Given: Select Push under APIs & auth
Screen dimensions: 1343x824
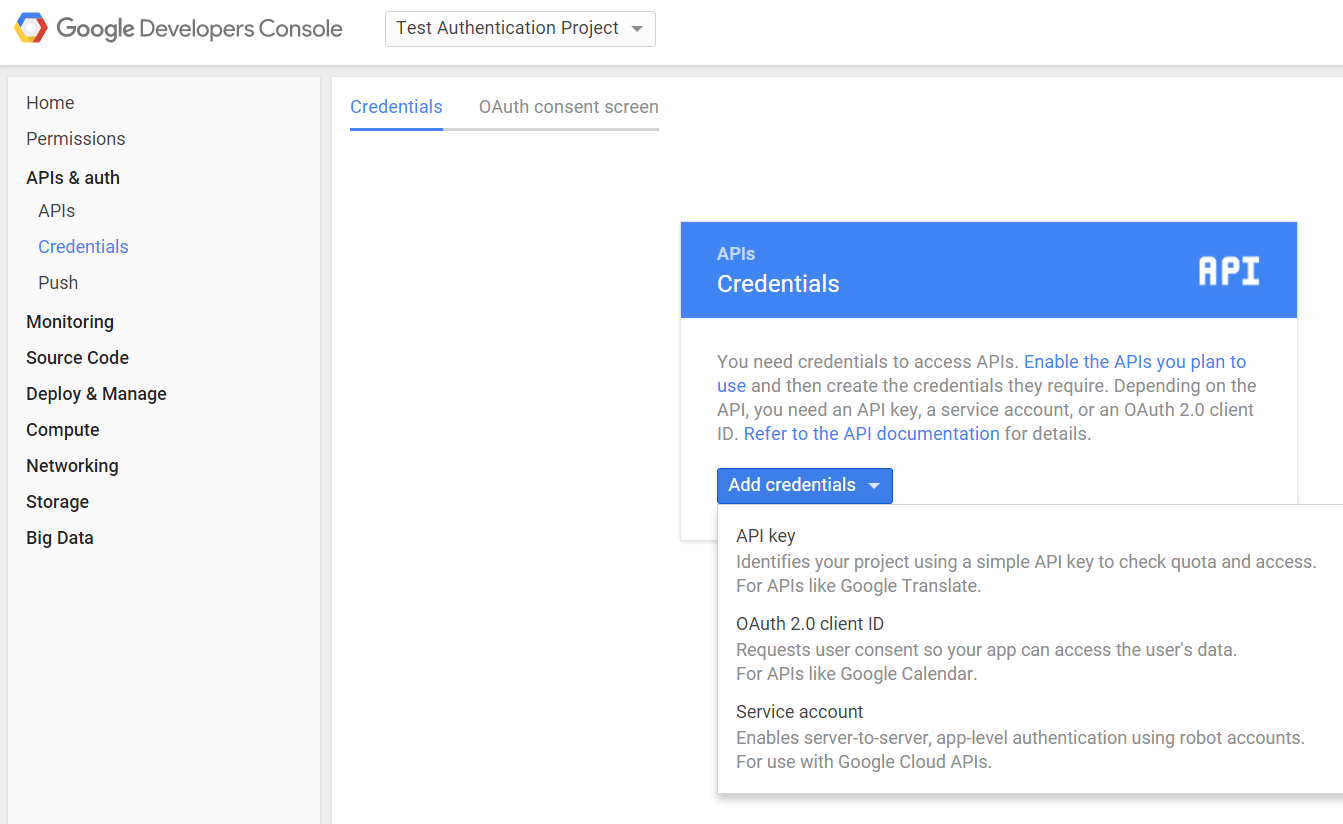Looking at the screenshot, I should [x=58, y=283].
